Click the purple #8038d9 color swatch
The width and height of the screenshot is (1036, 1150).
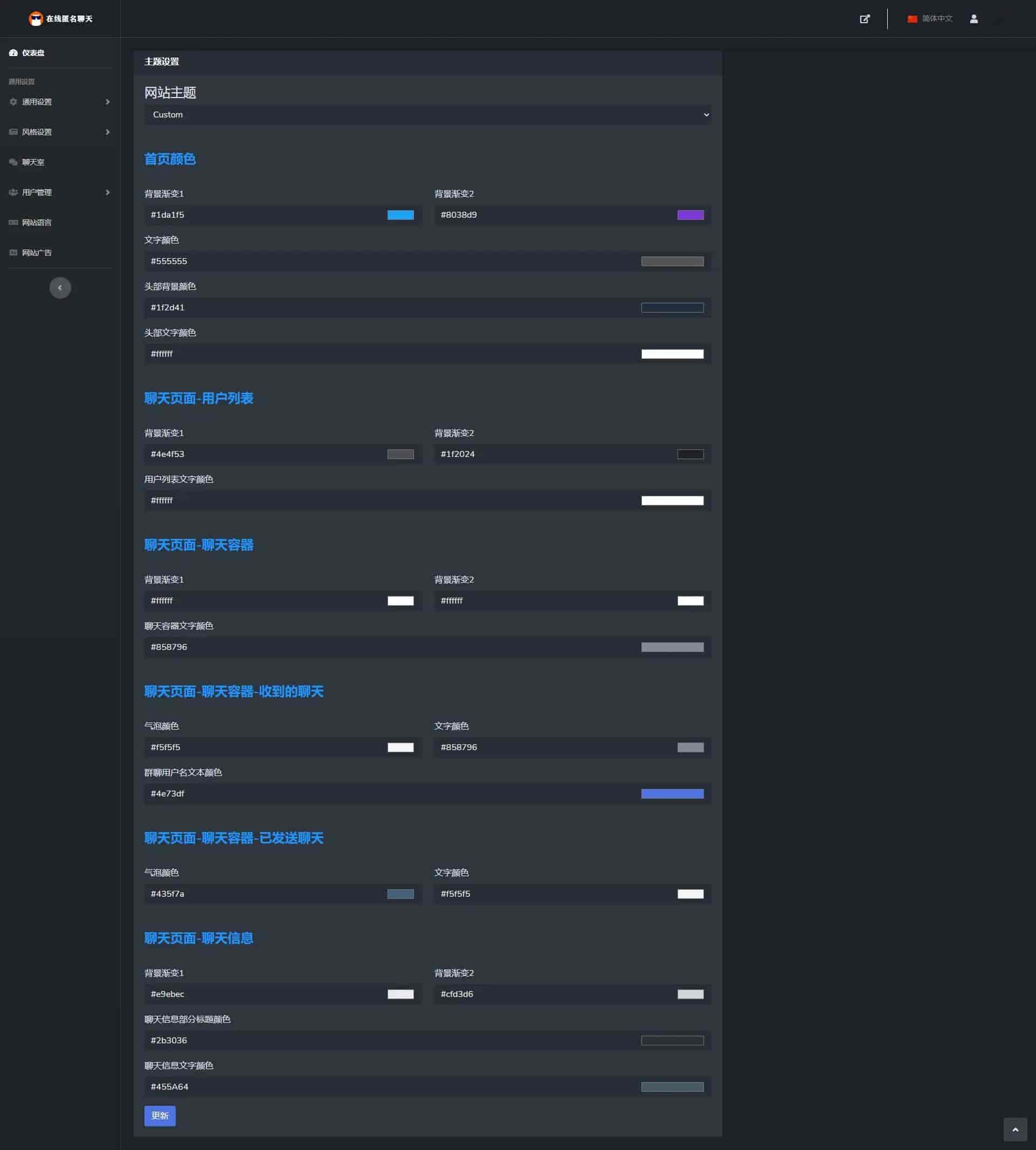point(690,215)
